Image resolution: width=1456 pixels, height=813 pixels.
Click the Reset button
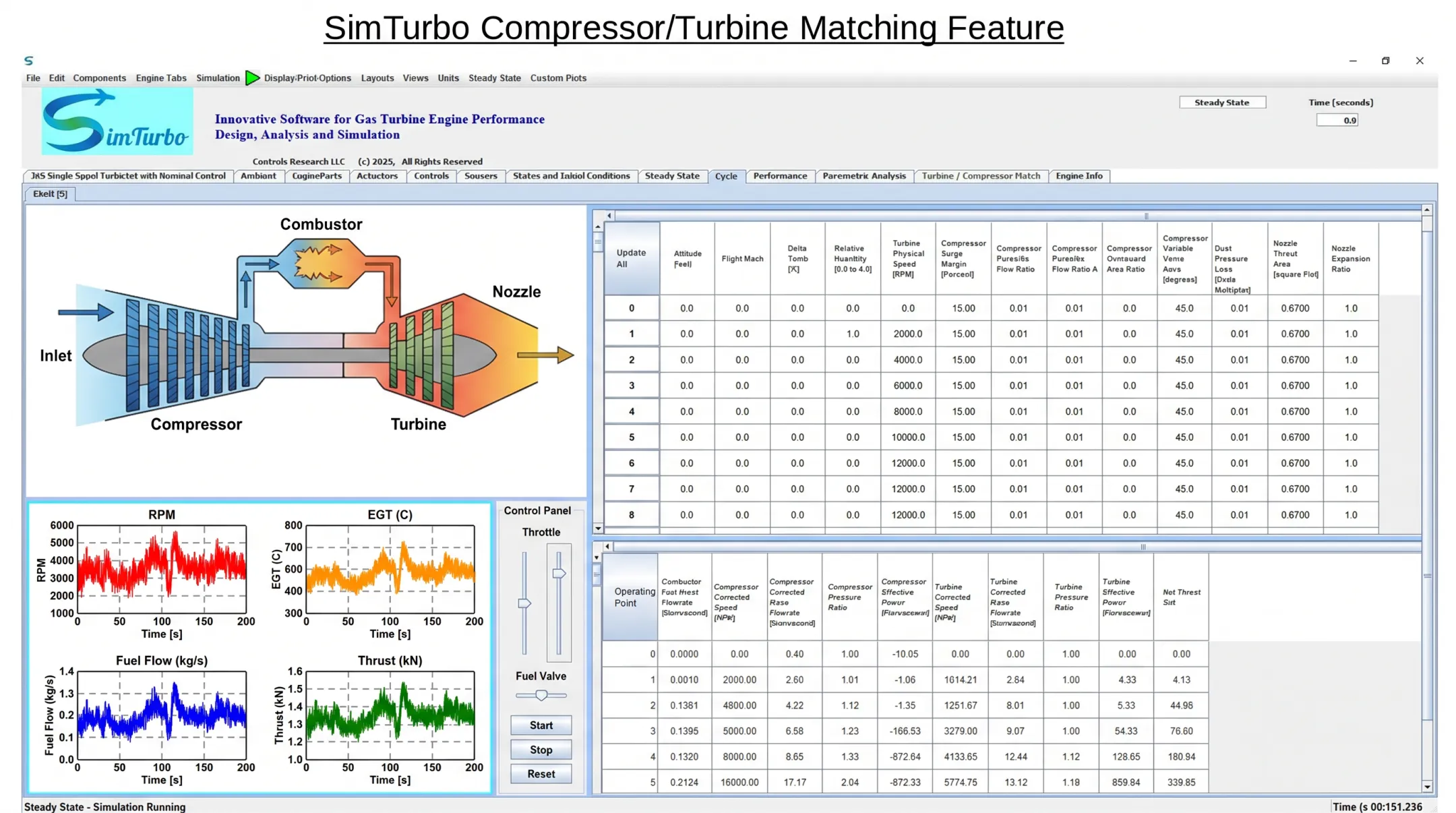[541, 774]
